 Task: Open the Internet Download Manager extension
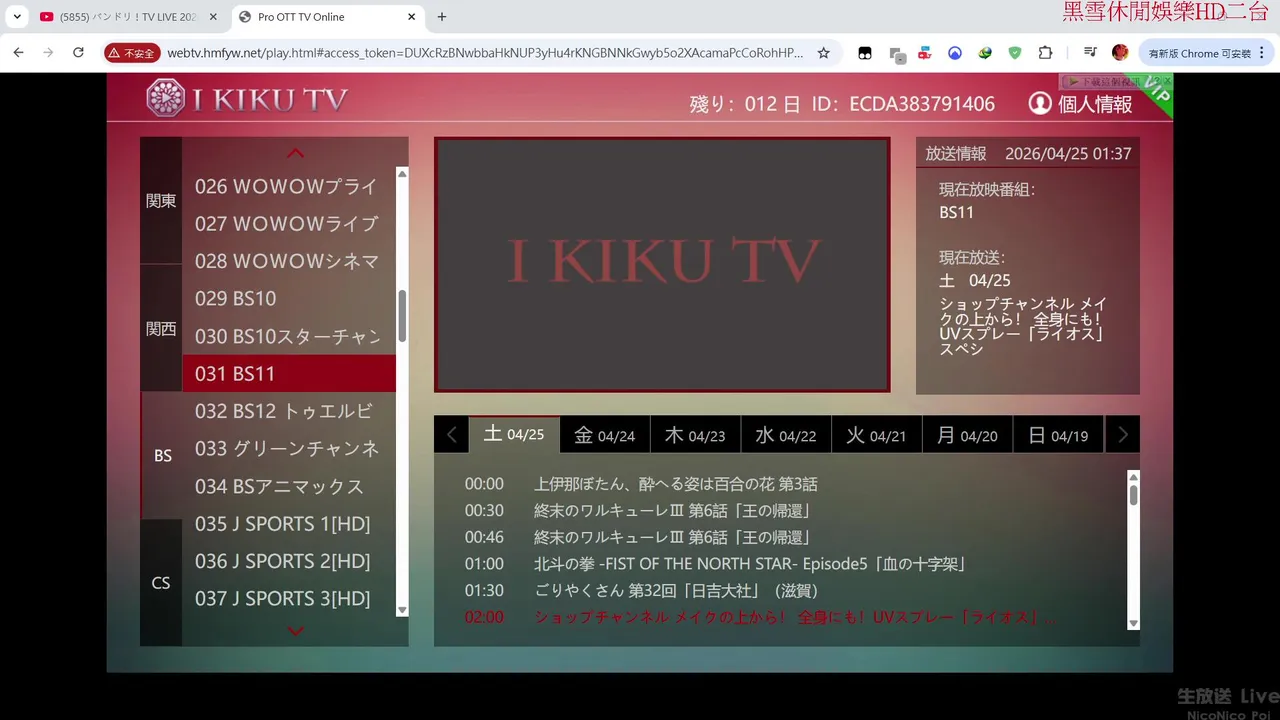coord(985,53)
